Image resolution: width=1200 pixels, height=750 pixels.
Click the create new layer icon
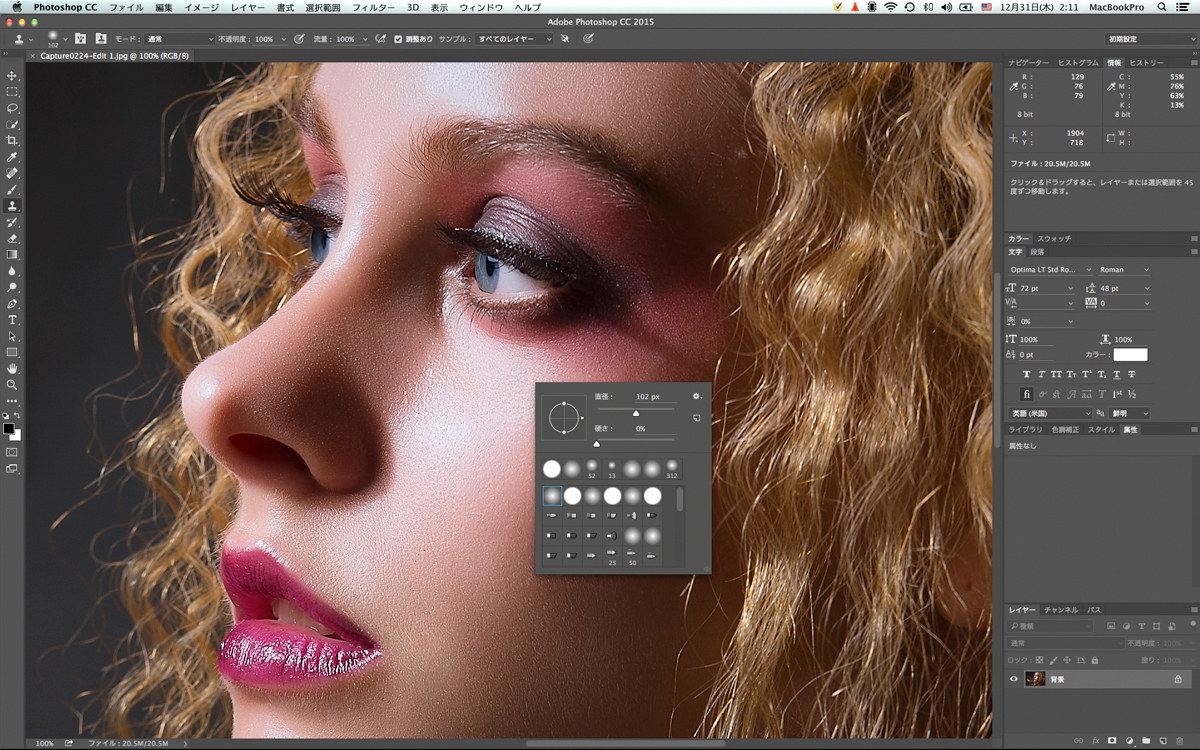pos(1163,740)
